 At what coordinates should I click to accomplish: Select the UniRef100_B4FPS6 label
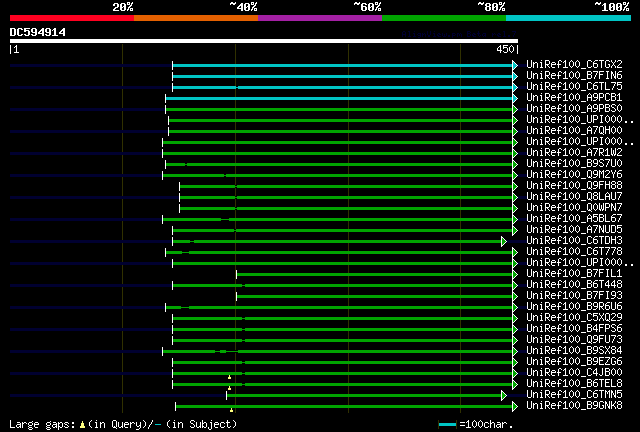click(x=574, y=328)
